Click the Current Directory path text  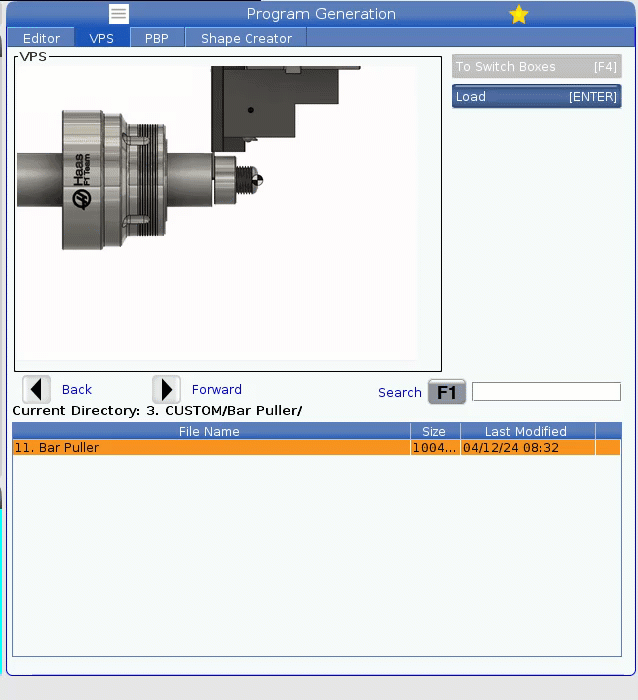[x=157, y=411]
